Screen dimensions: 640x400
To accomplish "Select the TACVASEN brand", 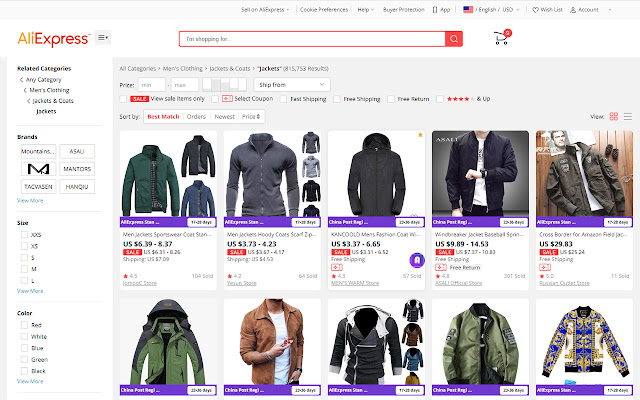I will coord(38,187).
